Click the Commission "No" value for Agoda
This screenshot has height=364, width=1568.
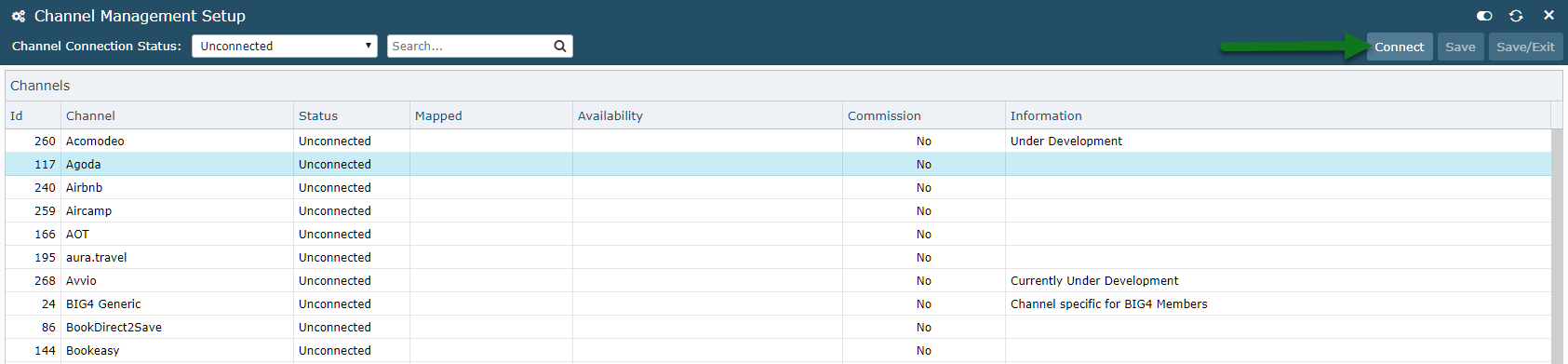pyautogui.click(x=924, y=164)
